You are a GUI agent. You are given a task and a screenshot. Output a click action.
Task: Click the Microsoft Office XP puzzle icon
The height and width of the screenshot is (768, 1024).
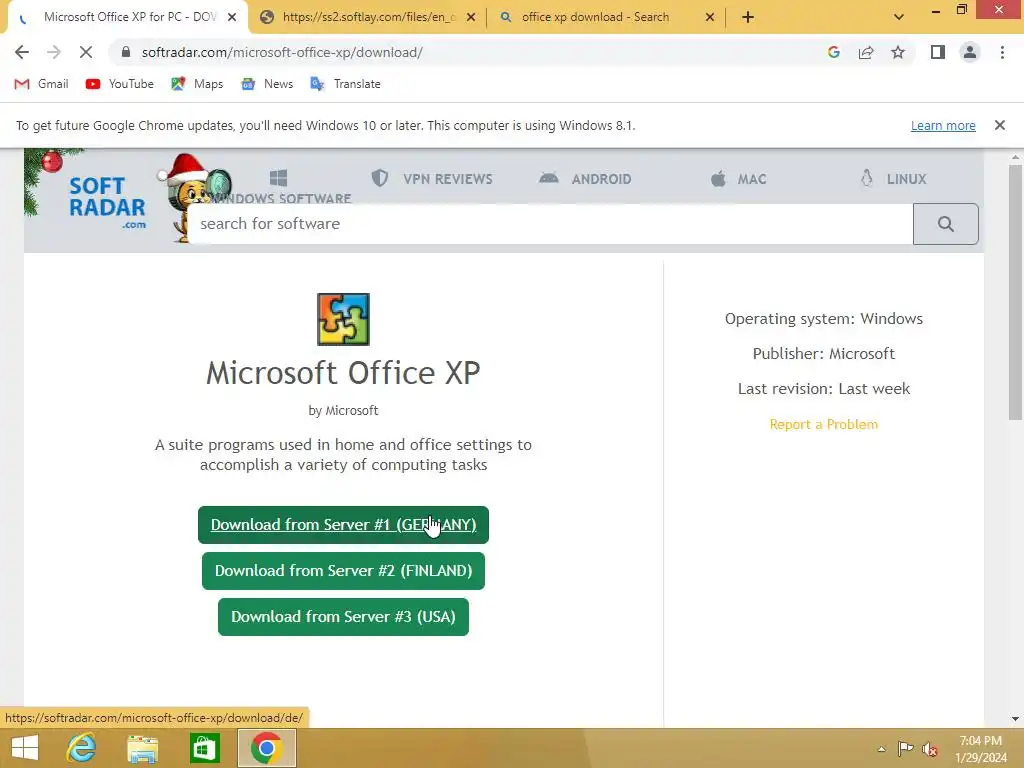point(344,319)
